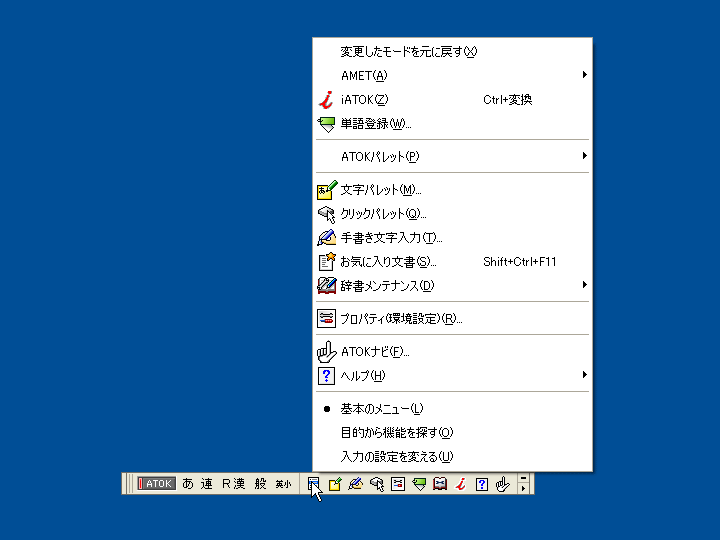Select 文字パレット(M)... menu item

click(452, 190)
